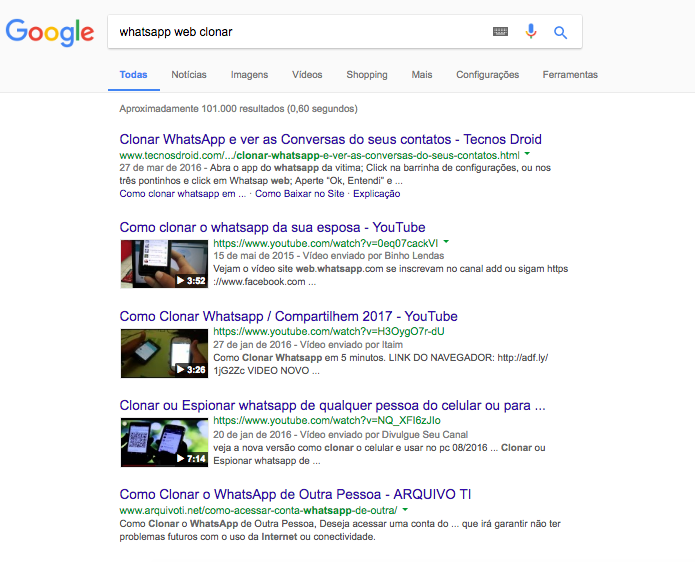695x562 pixels.
Task: Click 'Aproximadamente 101.000 resultados' stats text
Action: pyautogui.click(x=238, y=109)
